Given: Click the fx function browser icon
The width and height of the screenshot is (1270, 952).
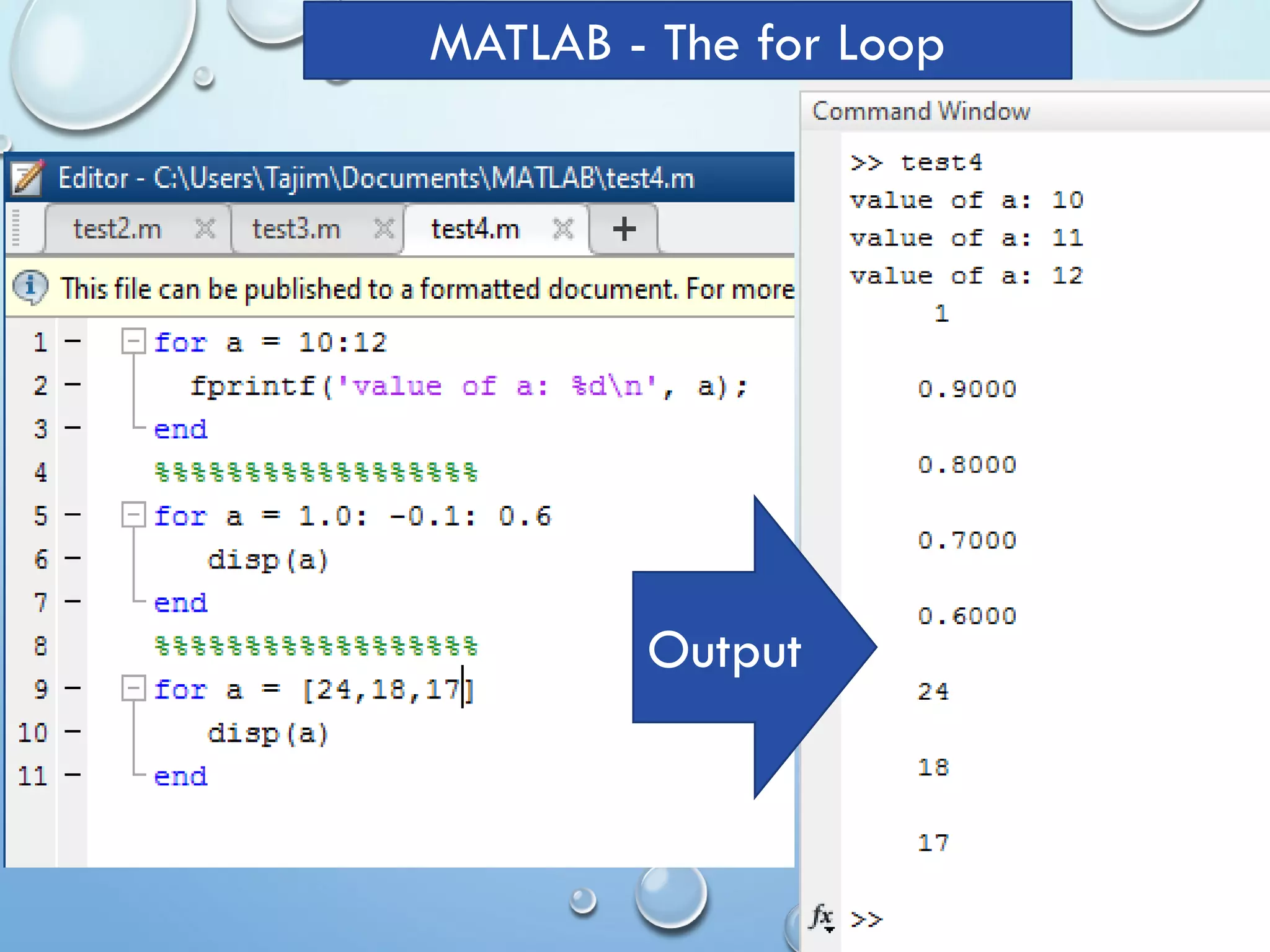Looking at the screenshot, I should coord(822,917).
